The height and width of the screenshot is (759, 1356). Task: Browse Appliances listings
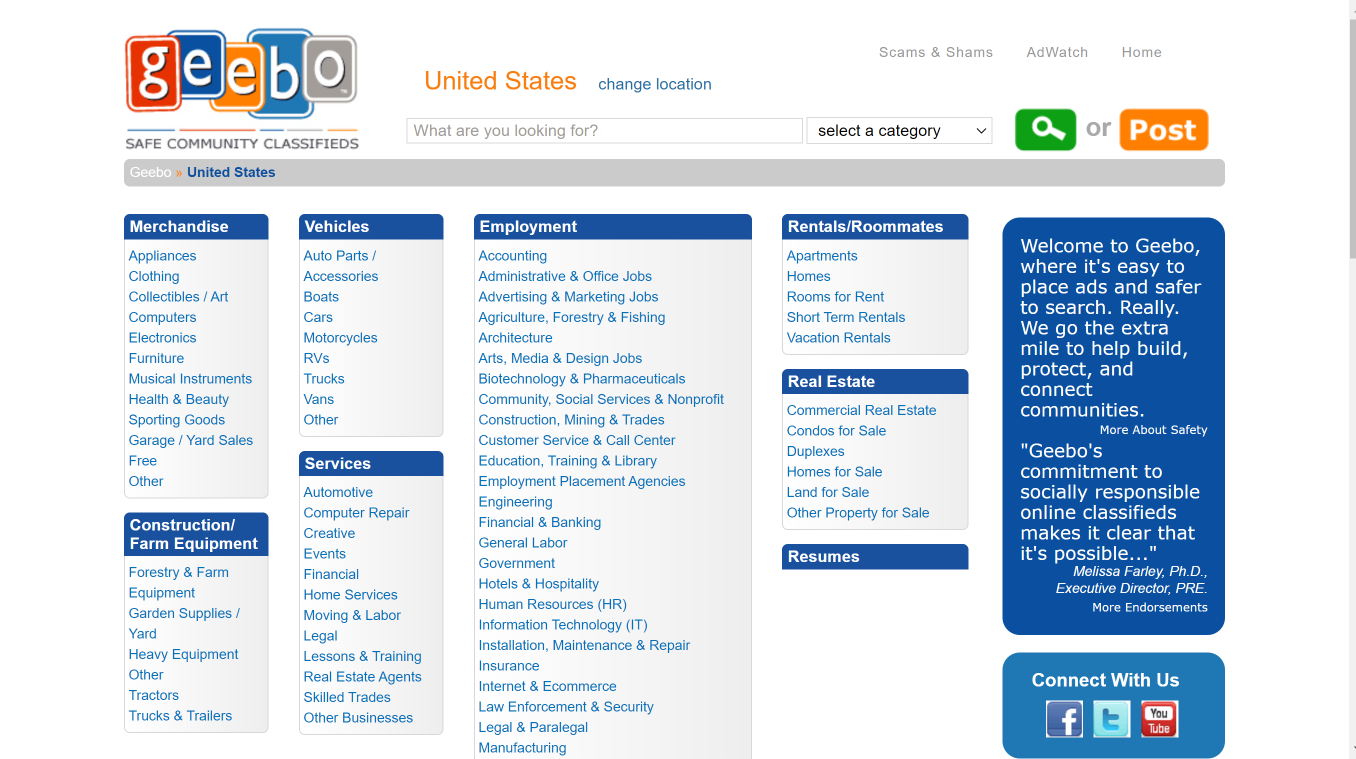click(x=162, y=256)
